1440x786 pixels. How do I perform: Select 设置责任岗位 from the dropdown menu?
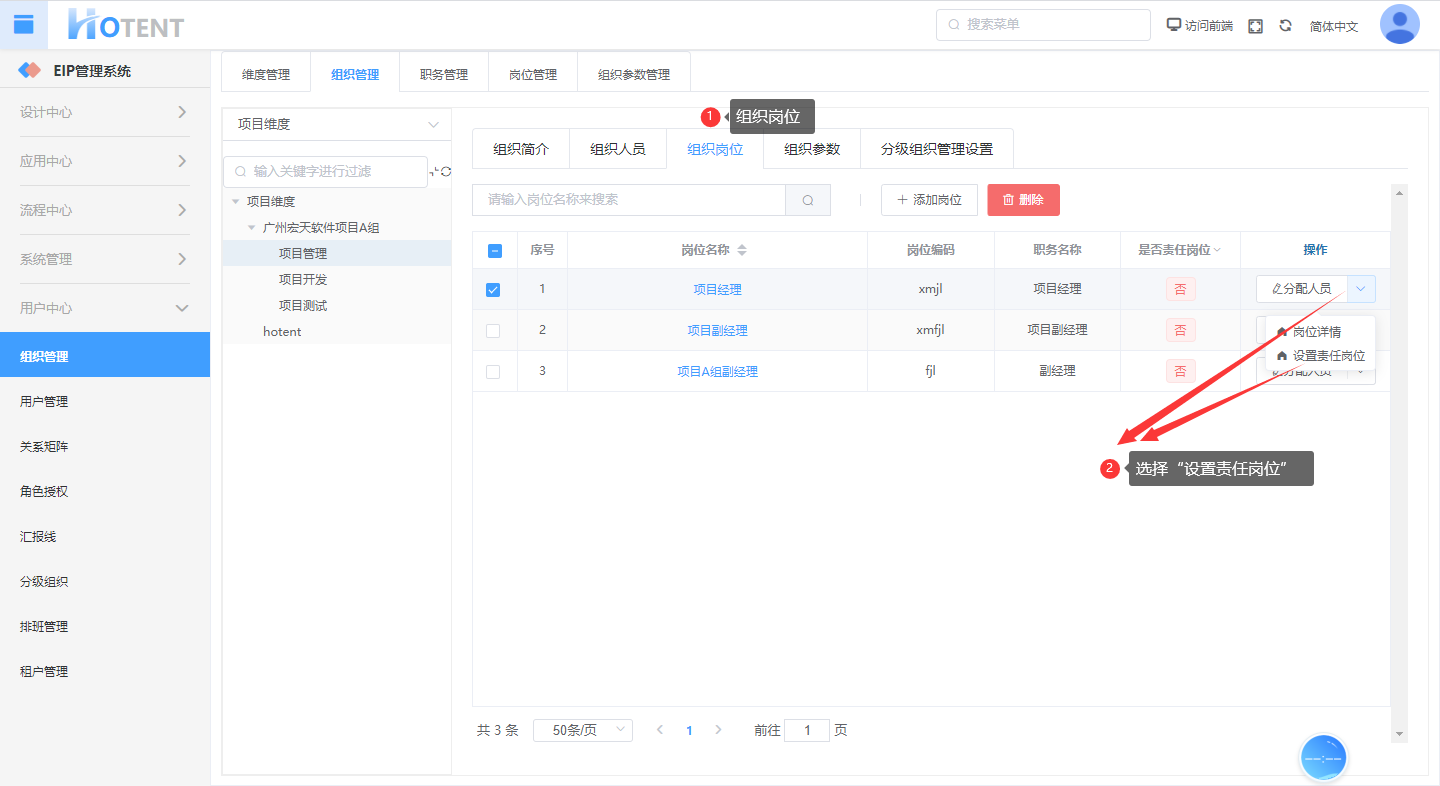pyautogui.click(x=1327, y=356)
